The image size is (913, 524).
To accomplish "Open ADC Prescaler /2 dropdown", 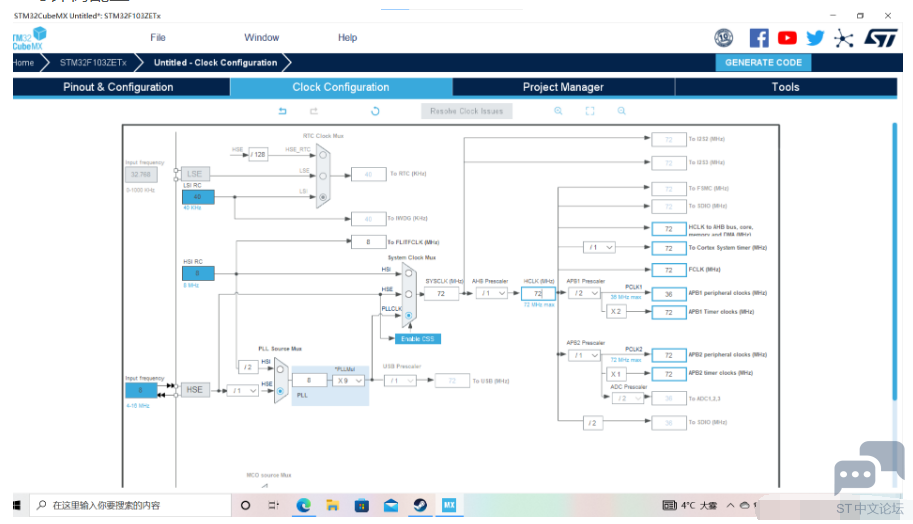I will [628, 398].
